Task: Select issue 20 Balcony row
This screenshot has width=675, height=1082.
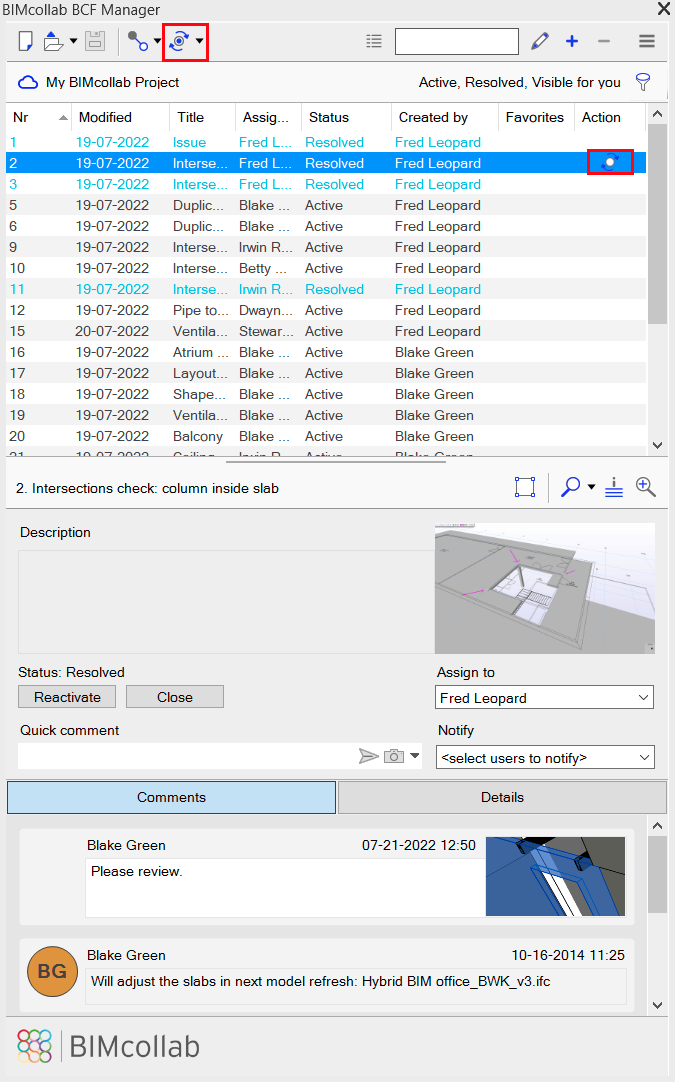Action: click(x=326, y=436)
